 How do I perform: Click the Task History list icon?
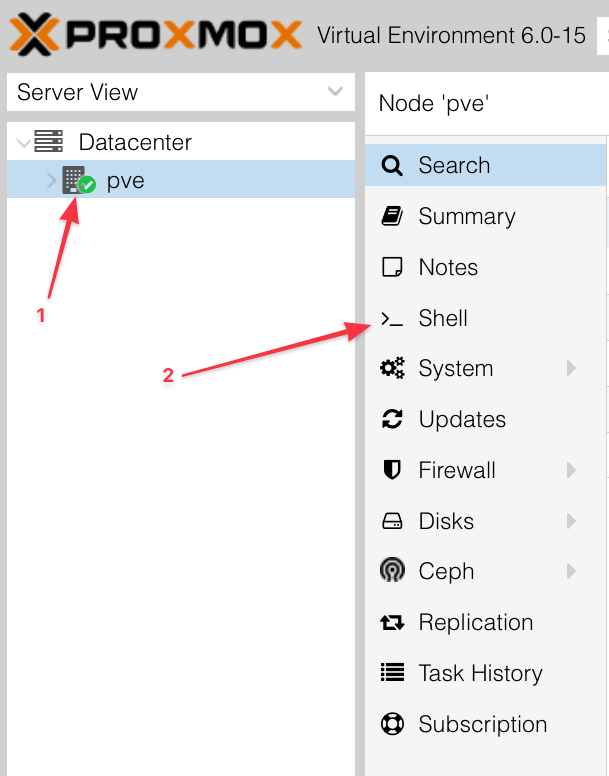click(392, 673)
